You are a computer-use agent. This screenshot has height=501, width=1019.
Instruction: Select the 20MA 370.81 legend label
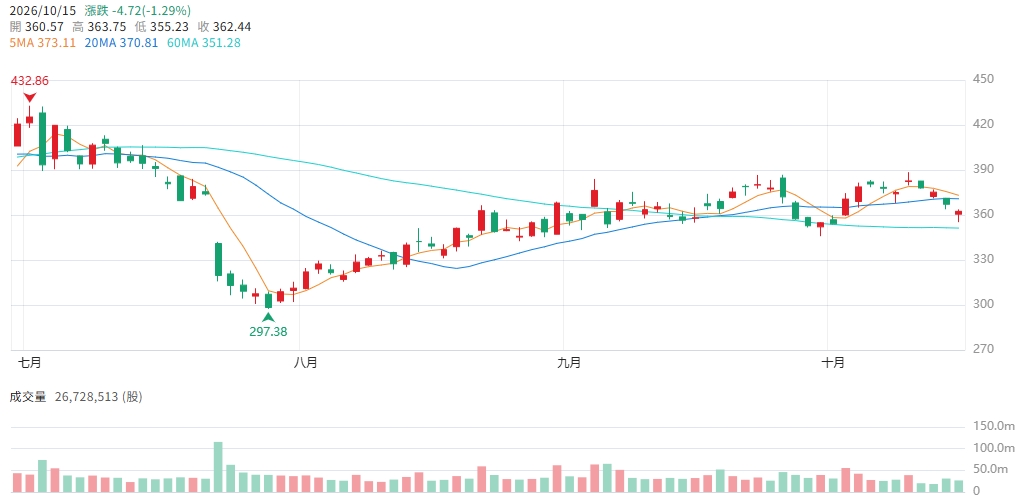coord(120,42)
